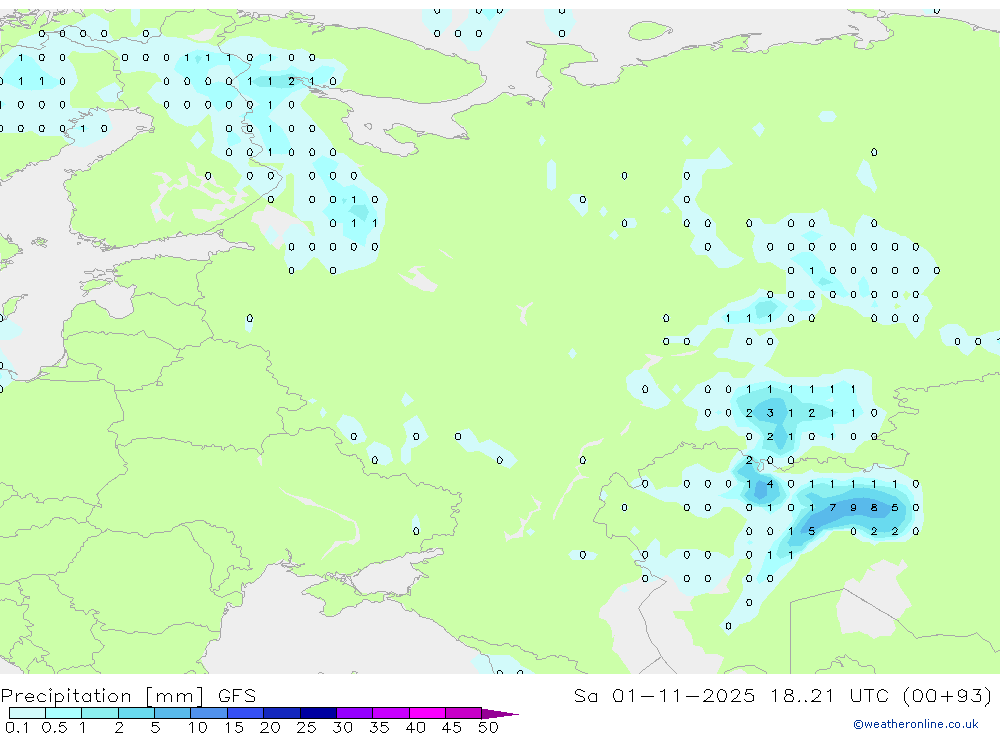
Task: Click the '10' legend tick label
Action: point(198,727)
